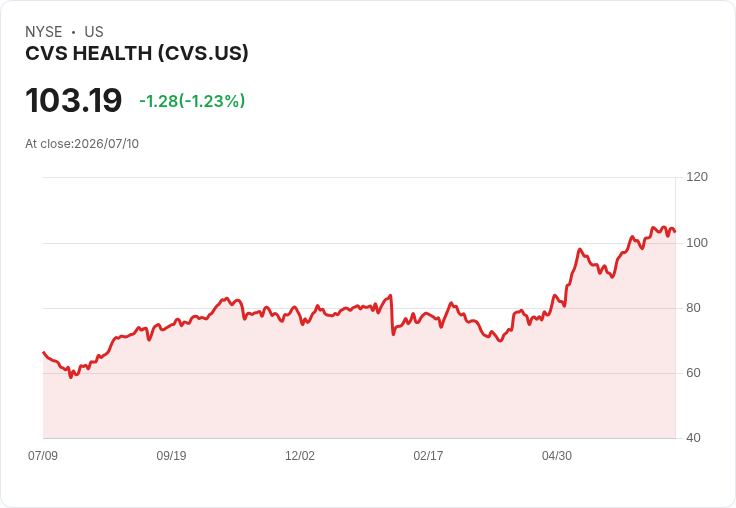Click the NYSE exchange label
The image size is (736, 508).
coord(44,32)
